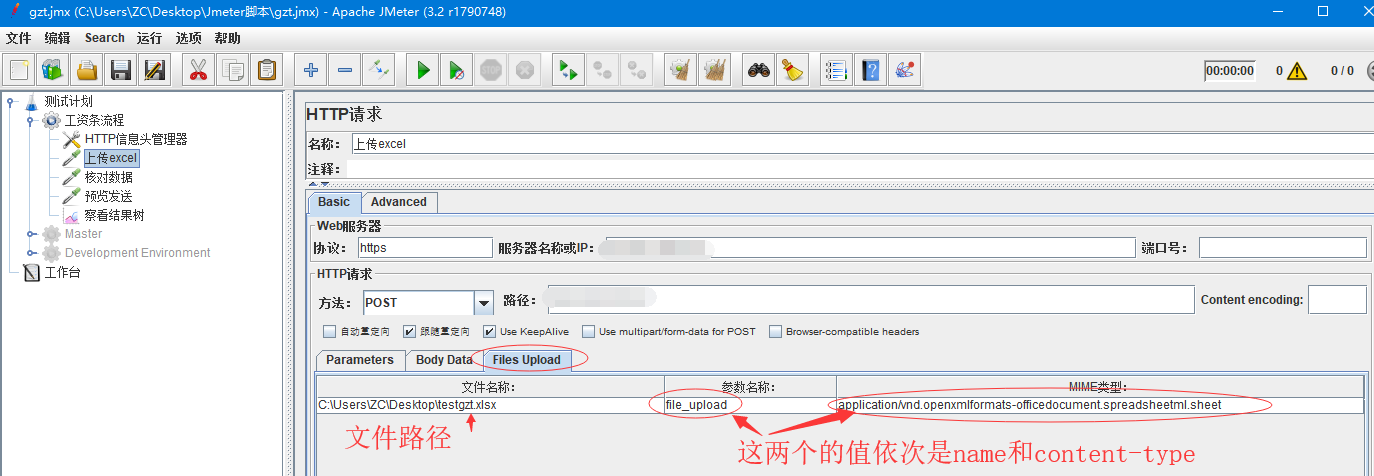Open the Search menu
1374x476 pixels.
click(105, 38)
